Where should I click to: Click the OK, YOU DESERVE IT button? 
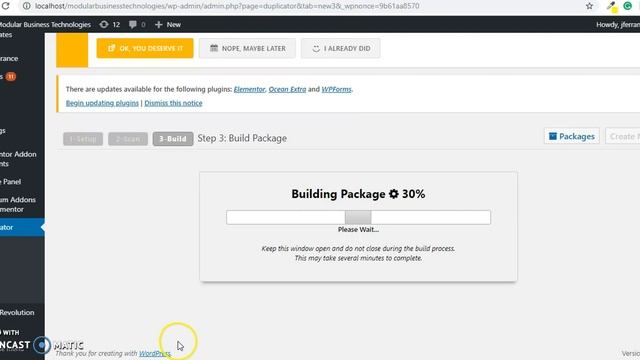pos(145,48)
